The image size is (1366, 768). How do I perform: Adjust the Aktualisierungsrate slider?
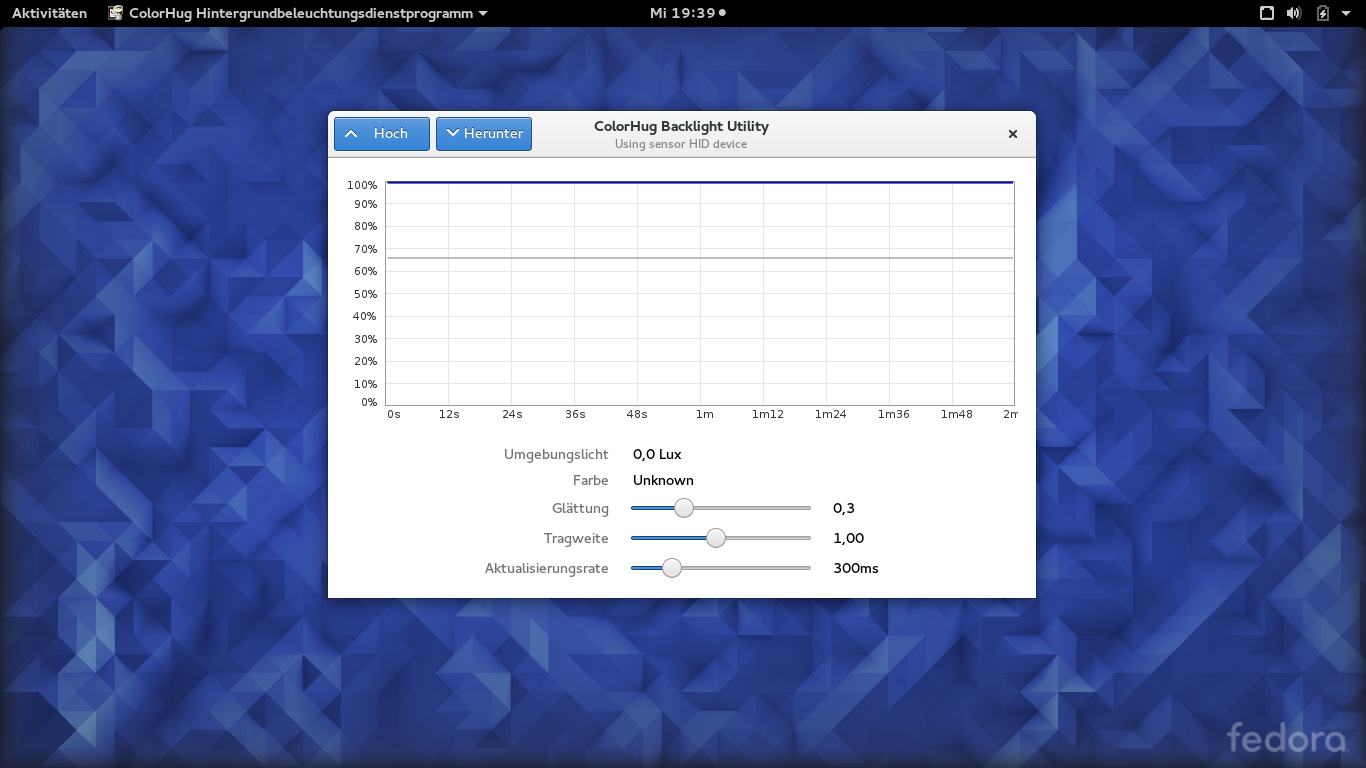(721, 568)
